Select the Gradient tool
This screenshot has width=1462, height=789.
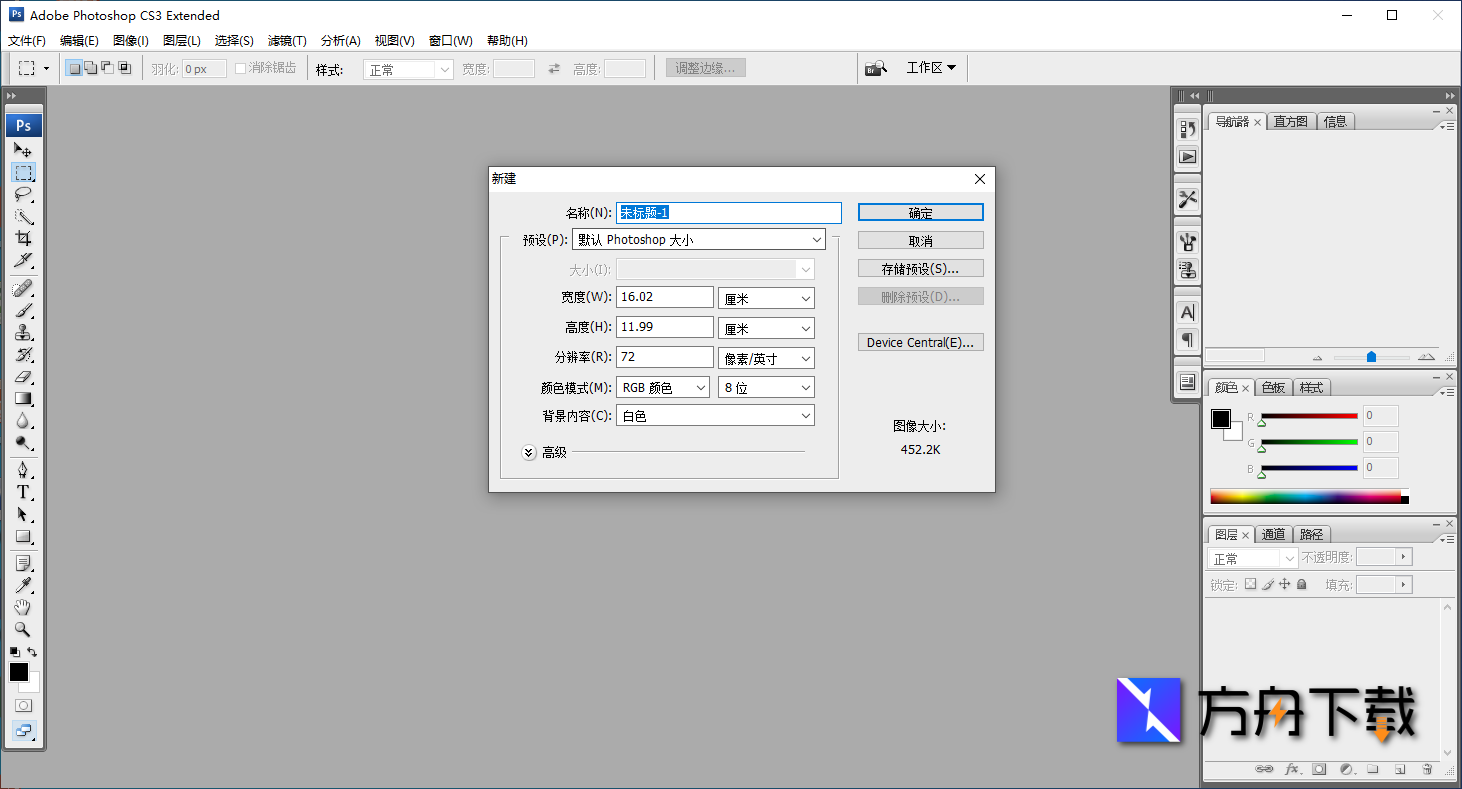[x=24, y=398]
